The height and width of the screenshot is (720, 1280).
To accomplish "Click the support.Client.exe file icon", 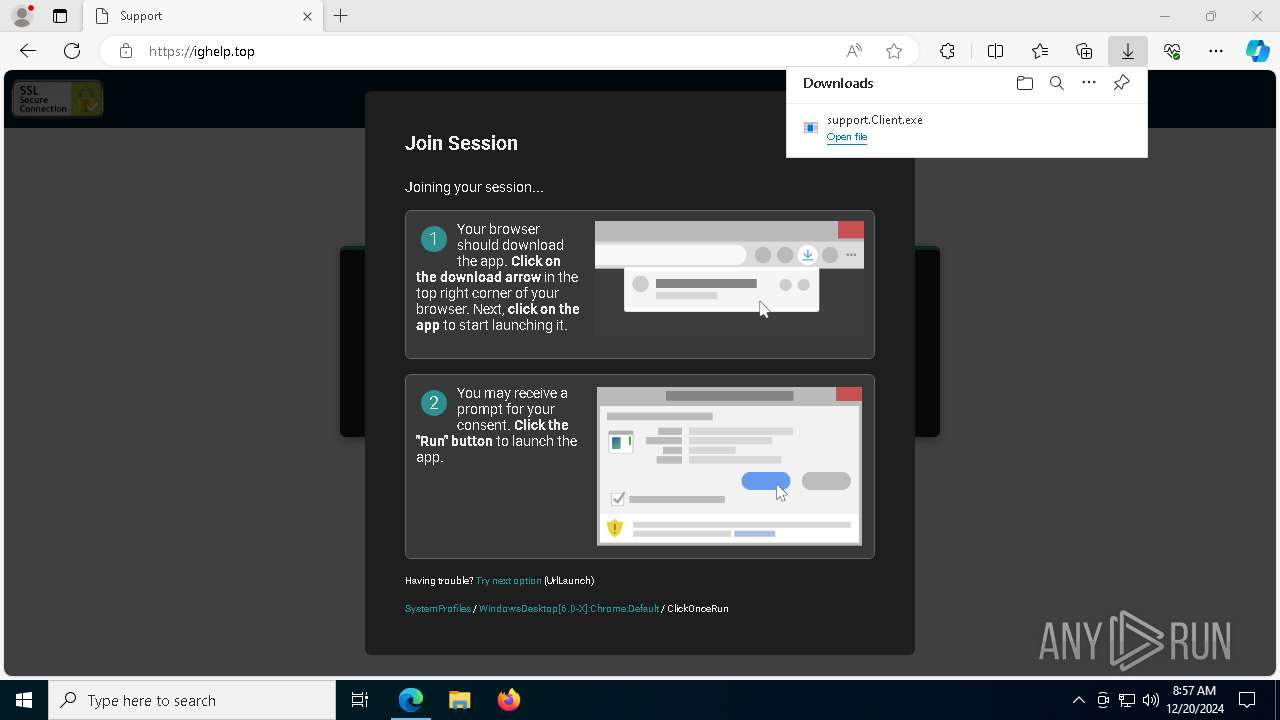I will click(x=811, y=128).
